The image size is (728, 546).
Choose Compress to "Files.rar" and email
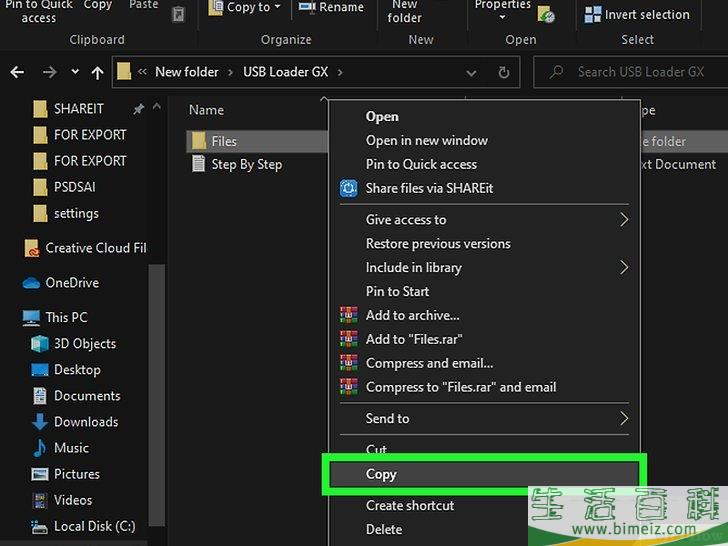coord(484,387)
